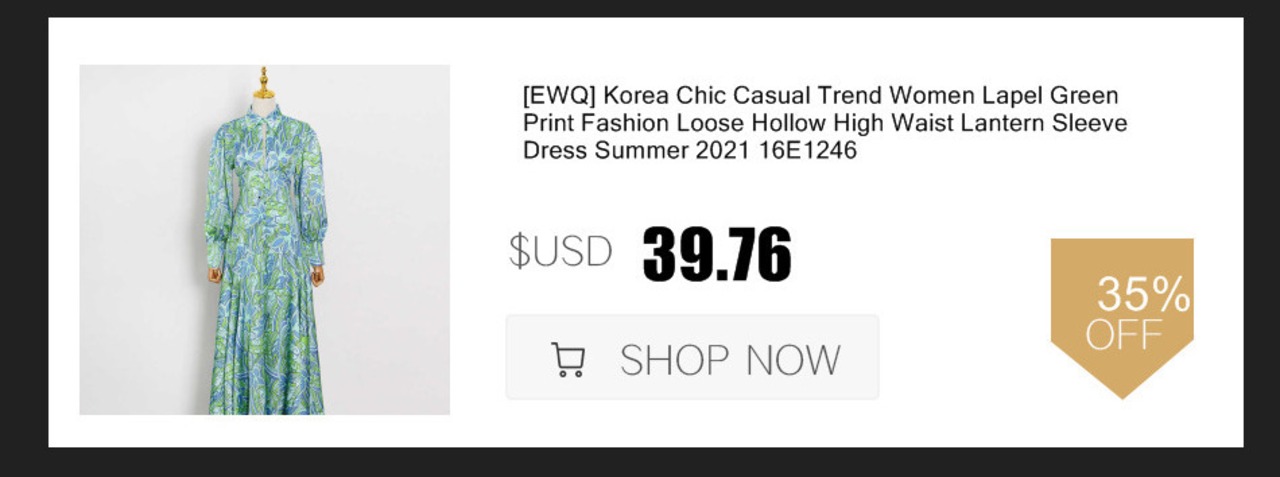Click the high collar of the dress

[x=263, y=112]
